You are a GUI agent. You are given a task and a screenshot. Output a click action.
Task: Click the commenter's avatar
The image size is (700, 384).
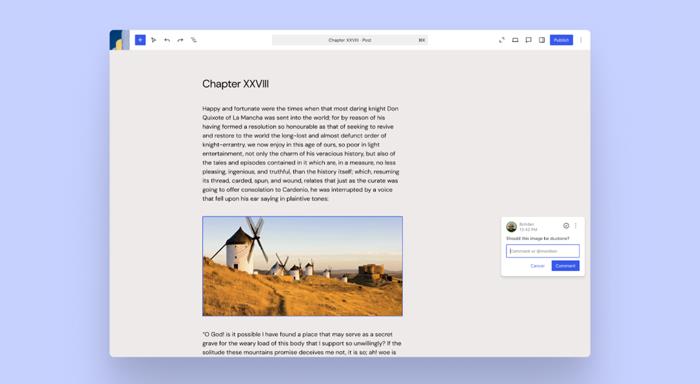[x=512, y=226]
